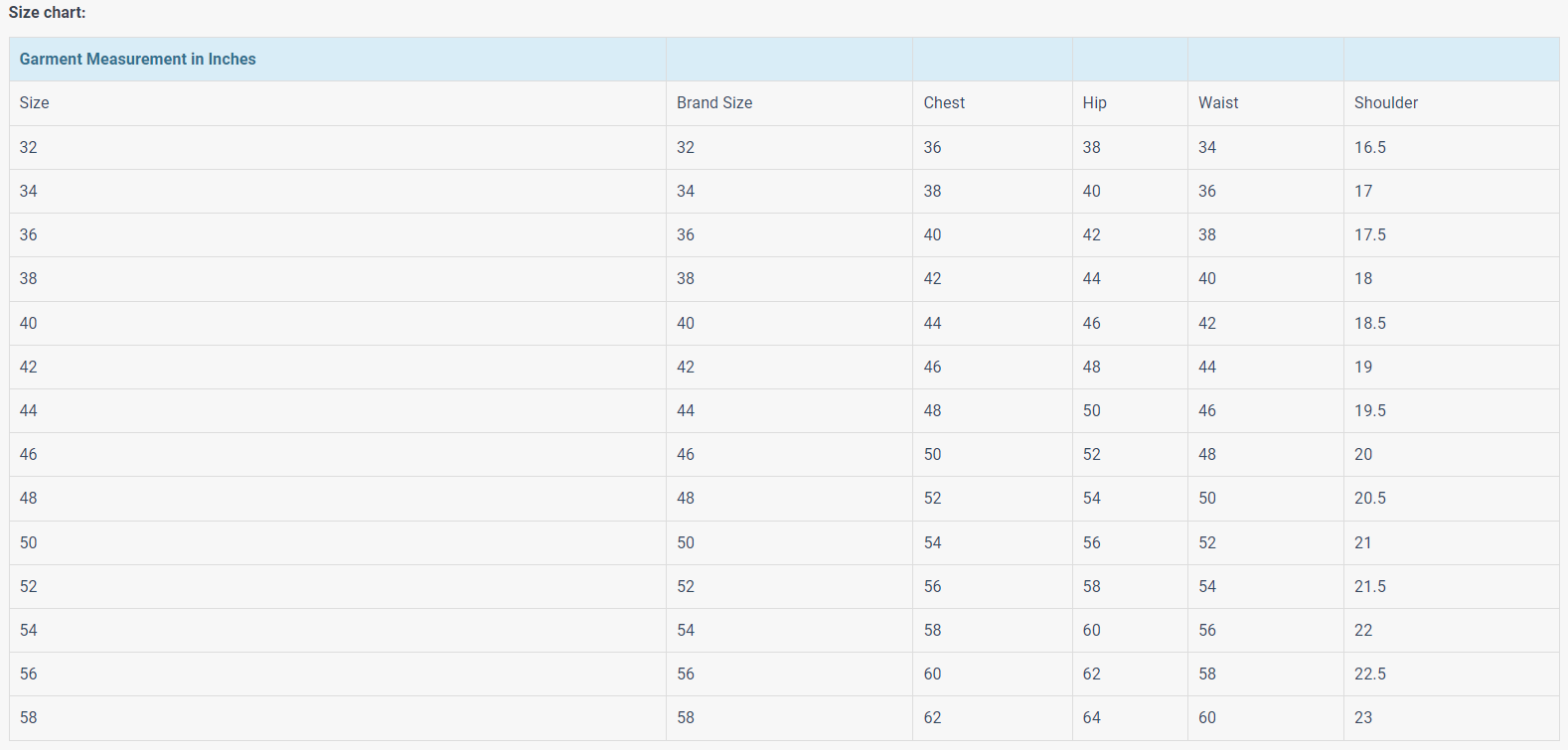Select shoulder value 16.5 in size 32 row

coord(1370,147)
